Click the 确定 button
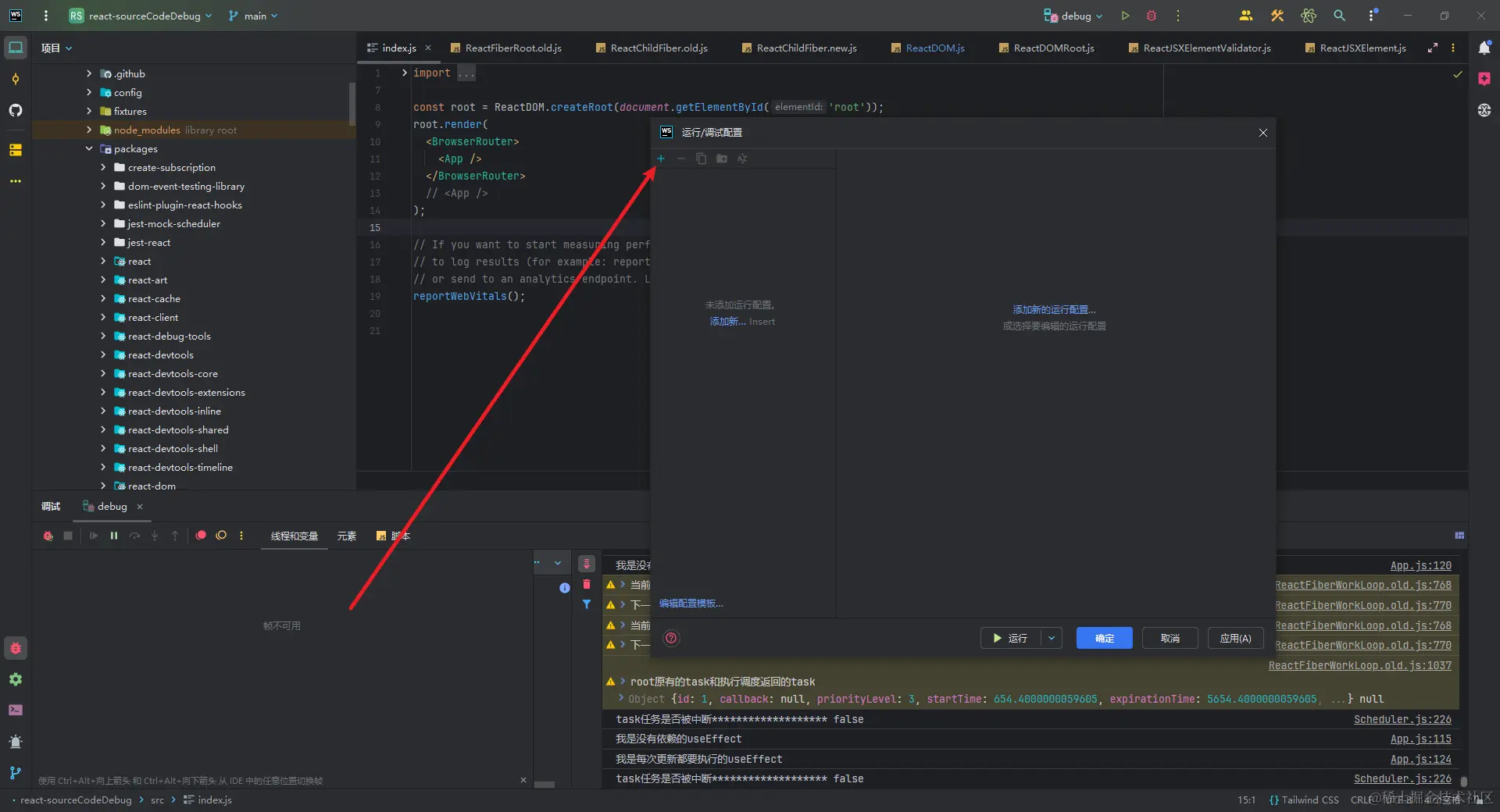 pyautogui.click(x=1105, y=638)
